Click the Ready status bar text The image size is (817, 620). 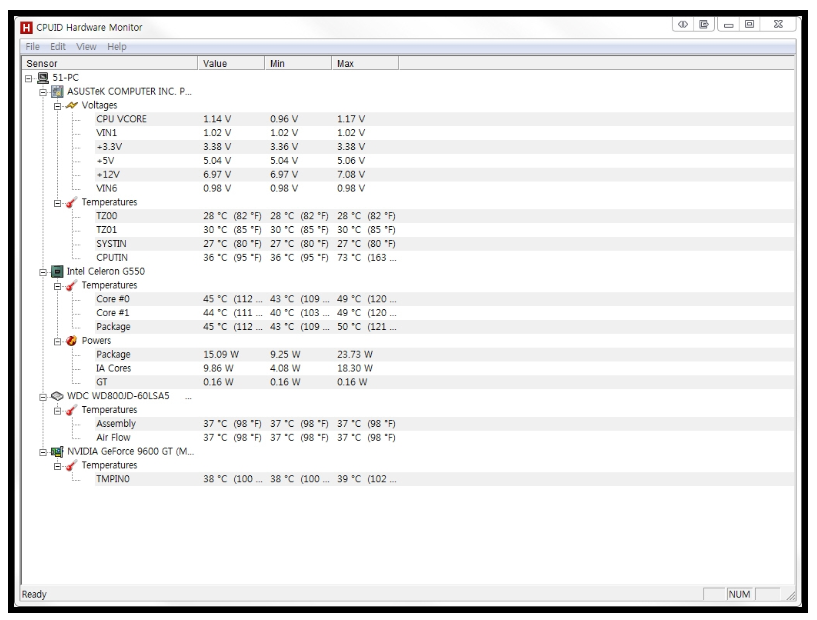coord(34,594)
